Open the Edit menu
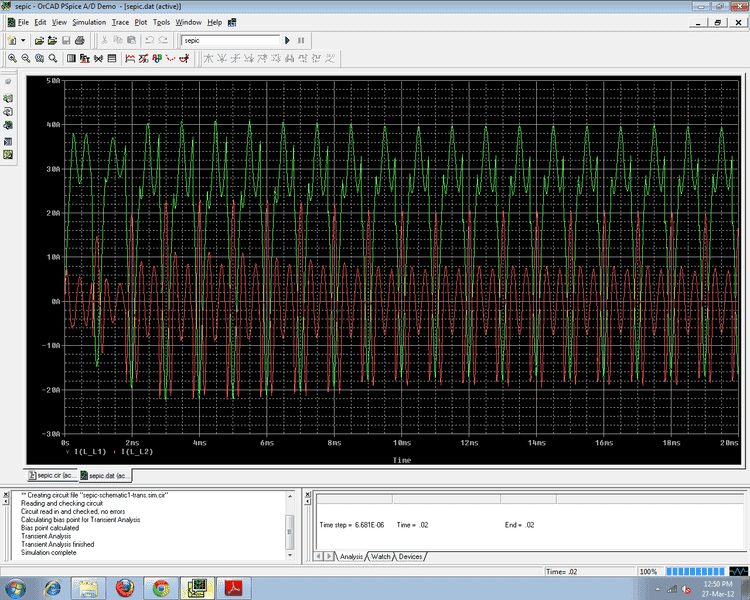Screen dimensions: 750x600 [x=40, y=22]
